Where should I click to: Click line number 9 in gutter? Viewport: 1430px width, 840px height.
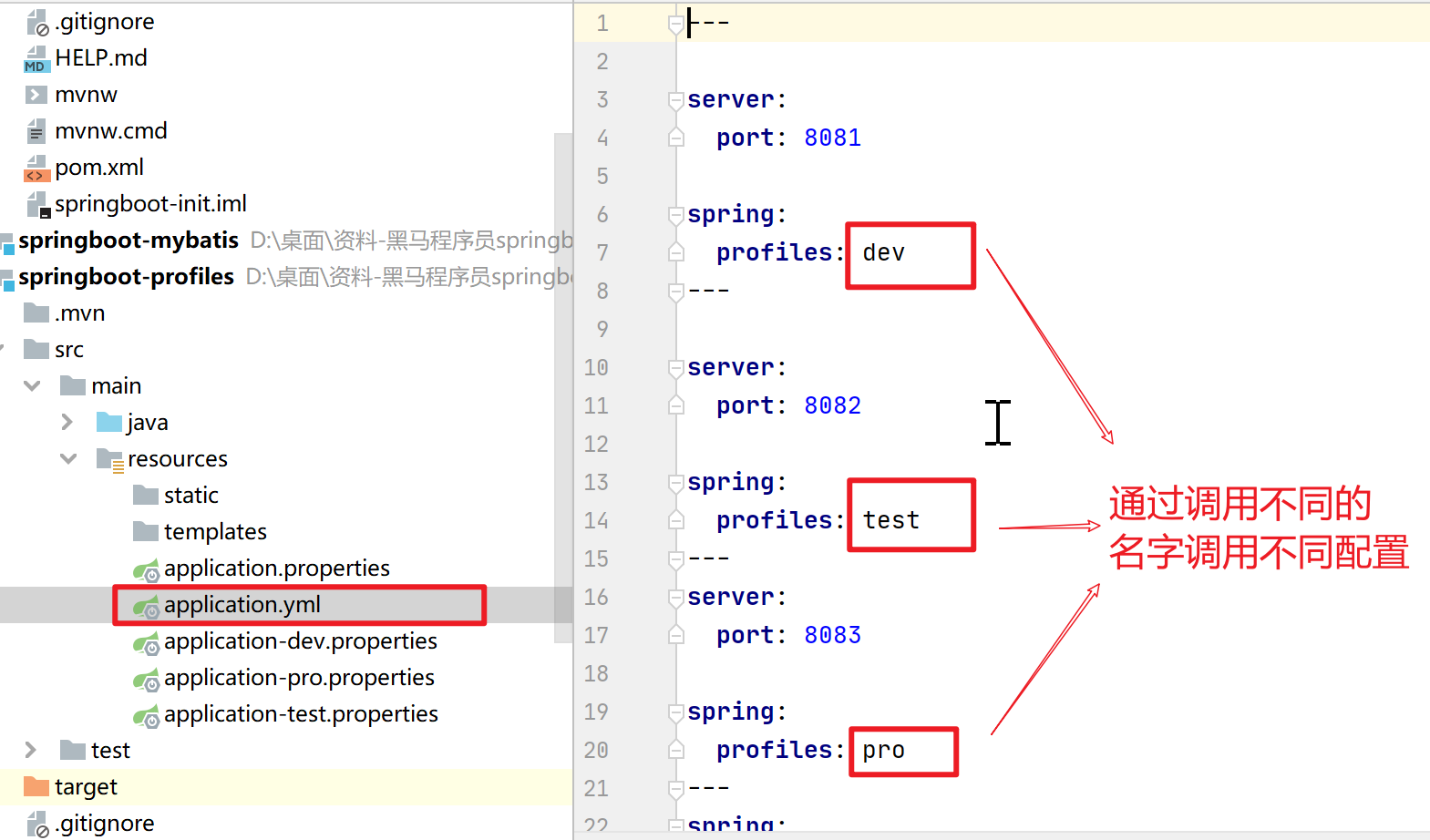pyautogui.click(x=602, y=329)
